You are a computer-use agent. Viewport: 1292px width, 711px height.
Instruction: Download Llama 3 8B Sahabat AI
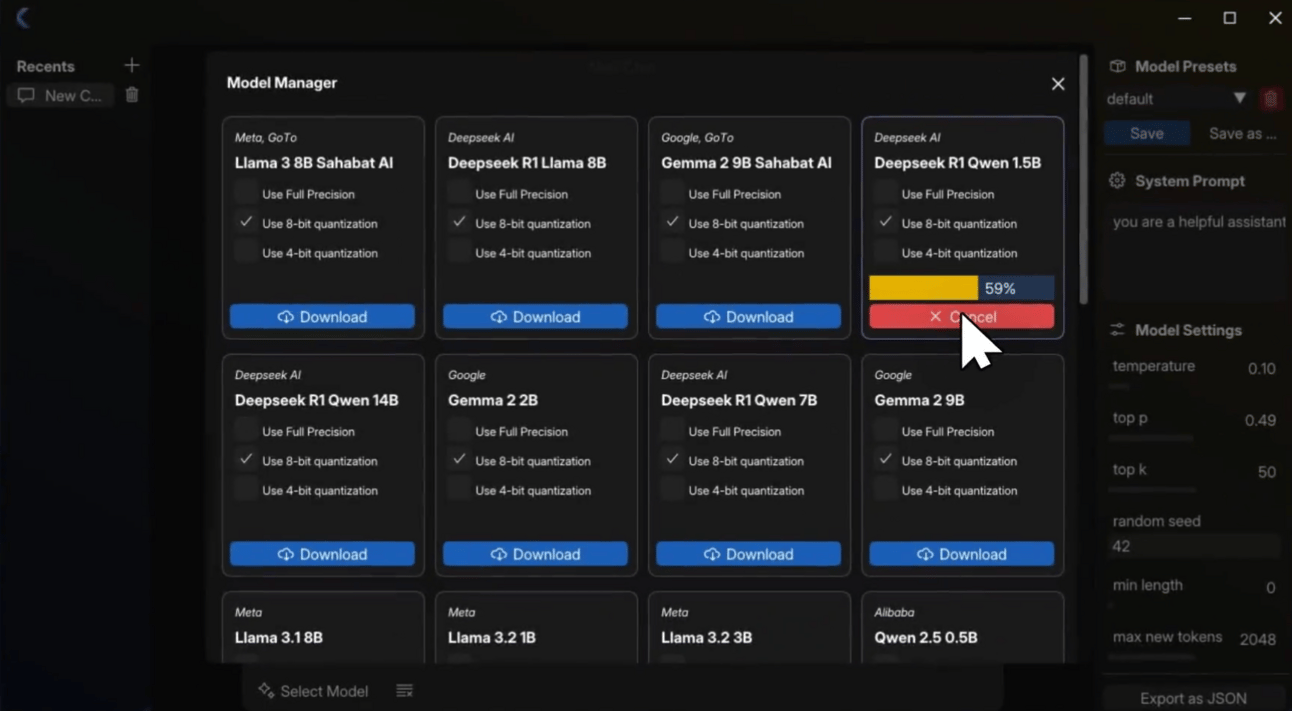coord(322,317)
